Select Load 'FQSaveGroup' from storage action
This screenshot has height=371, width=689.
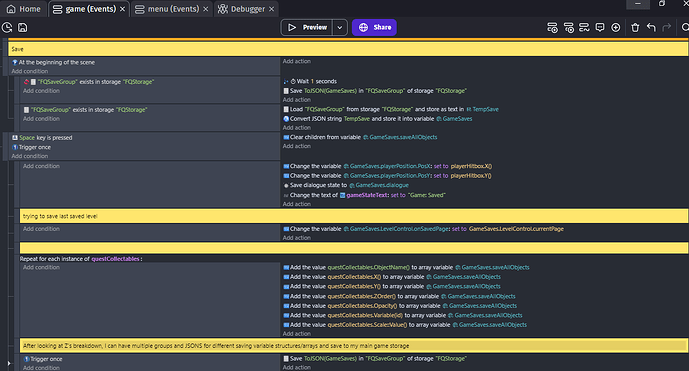(x=391, y=109)
